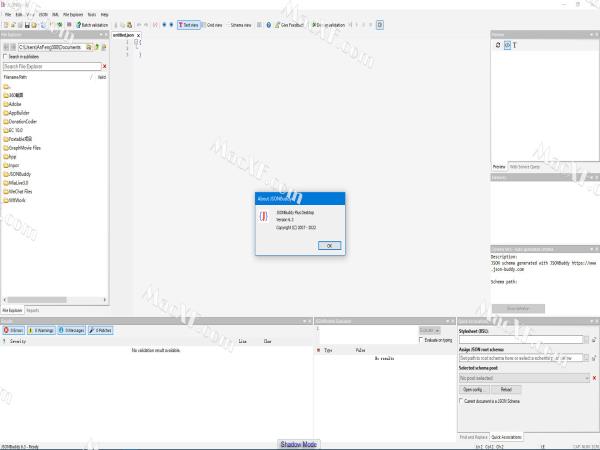Click the document validation toolbar button

(x=328, y=25)
